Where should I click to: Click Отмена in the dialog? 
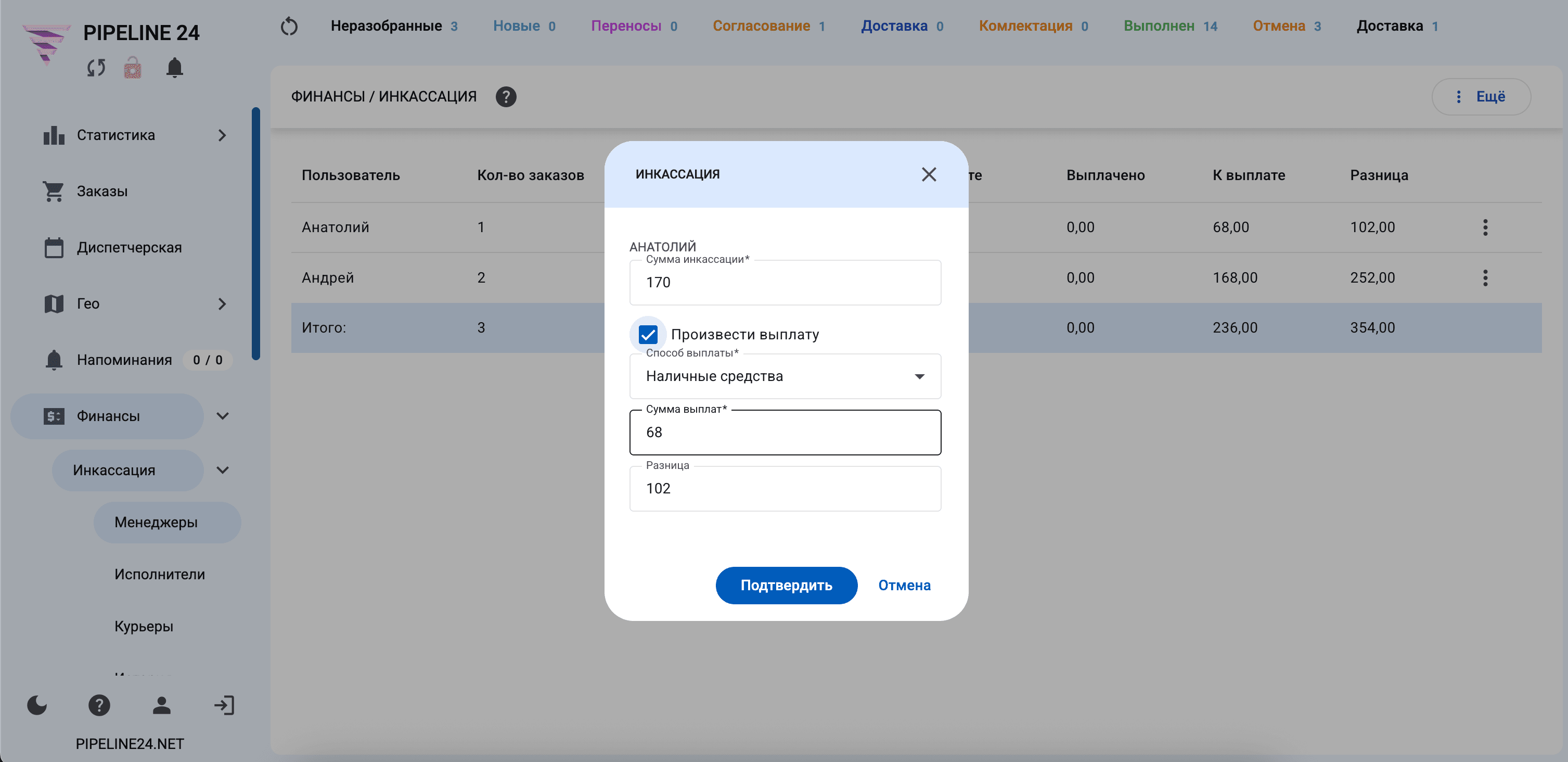pyautogui.click(x=904, y=586)
